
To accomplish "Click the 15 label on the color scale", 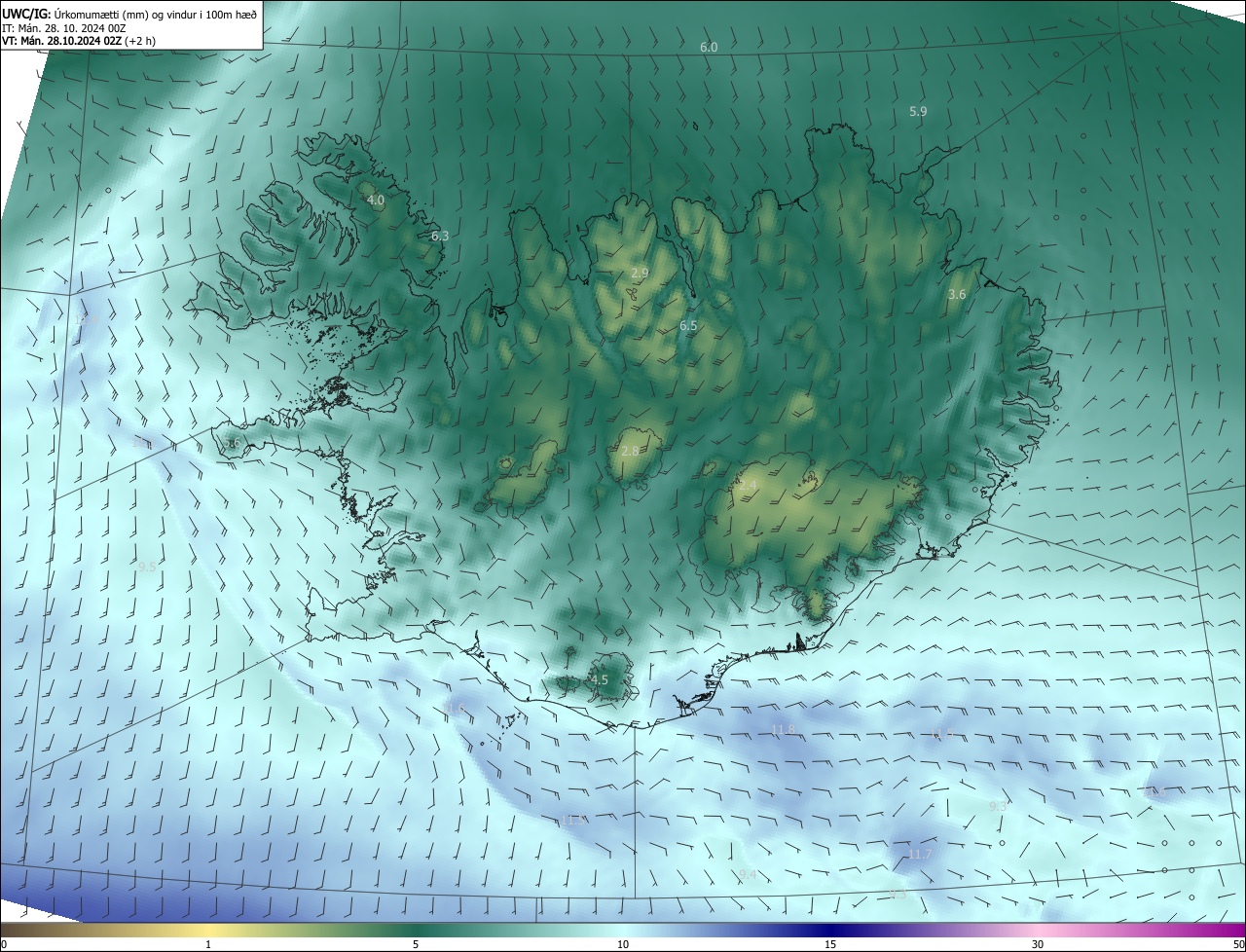I will 830,944.
